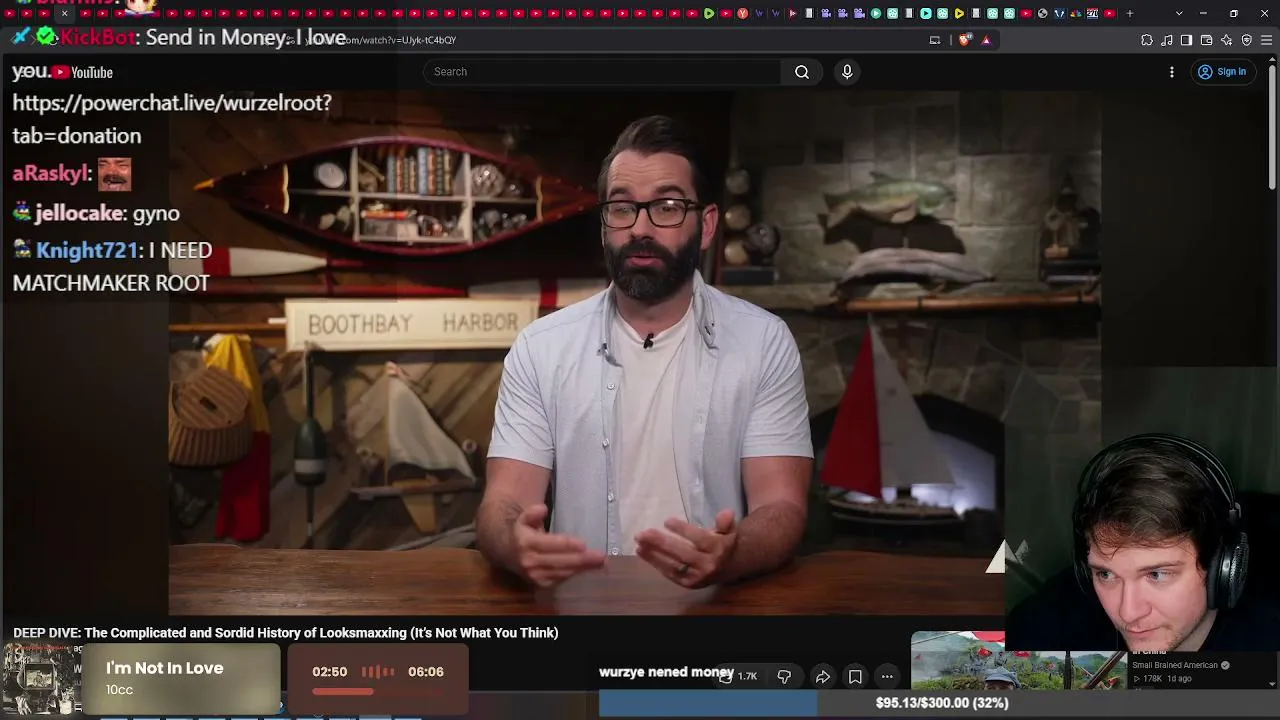Click the song progress bar at 02:50
This screenshot has height=720, width=1280.
click(377, 691)
